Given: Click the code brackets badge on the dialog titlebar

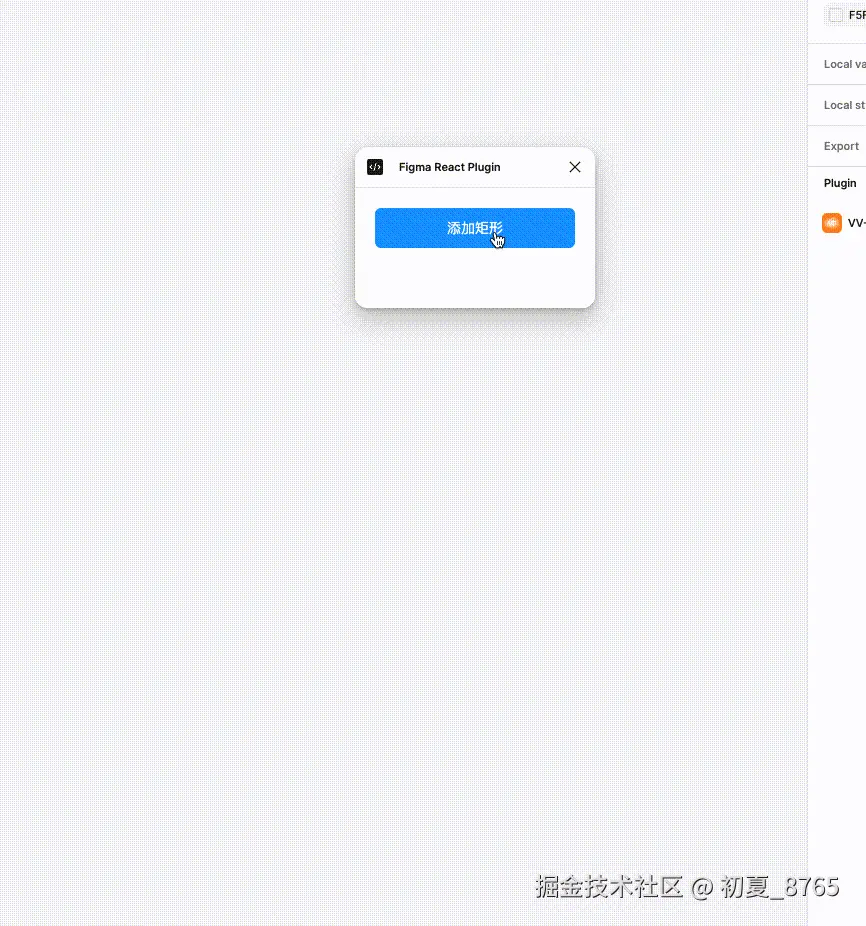Looking at the screenshot, I should click(x=375, y=167).
